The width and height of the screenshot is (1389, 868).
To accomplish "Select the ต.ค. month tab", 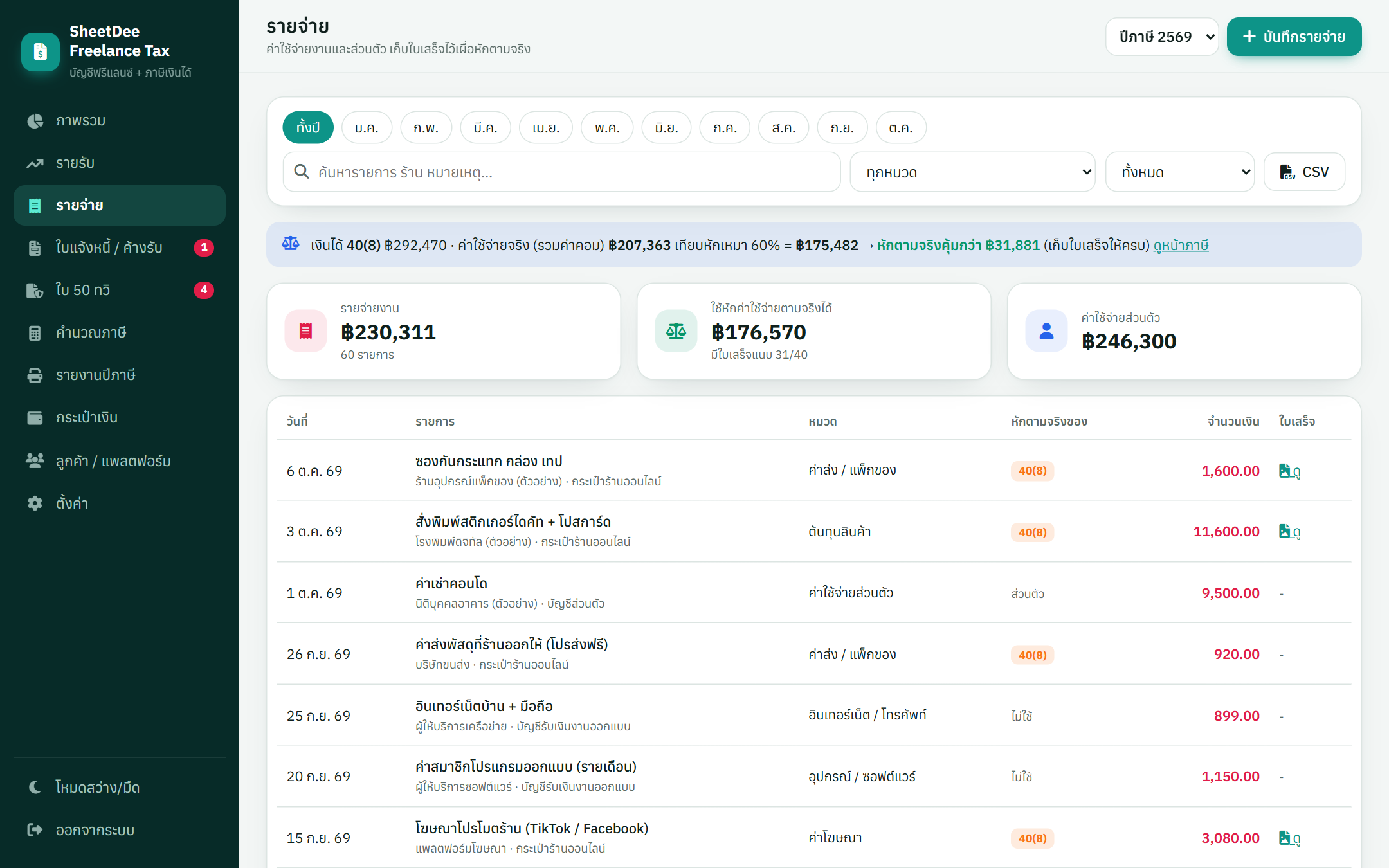I will tap(901, 127).
